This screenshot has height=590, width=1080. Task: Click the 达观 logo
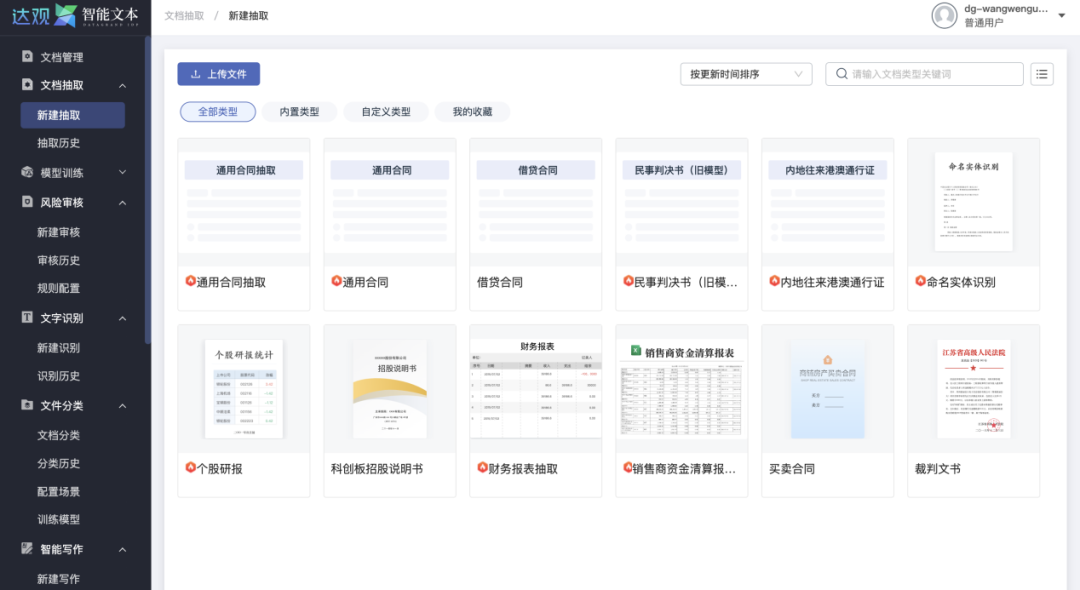74,15
